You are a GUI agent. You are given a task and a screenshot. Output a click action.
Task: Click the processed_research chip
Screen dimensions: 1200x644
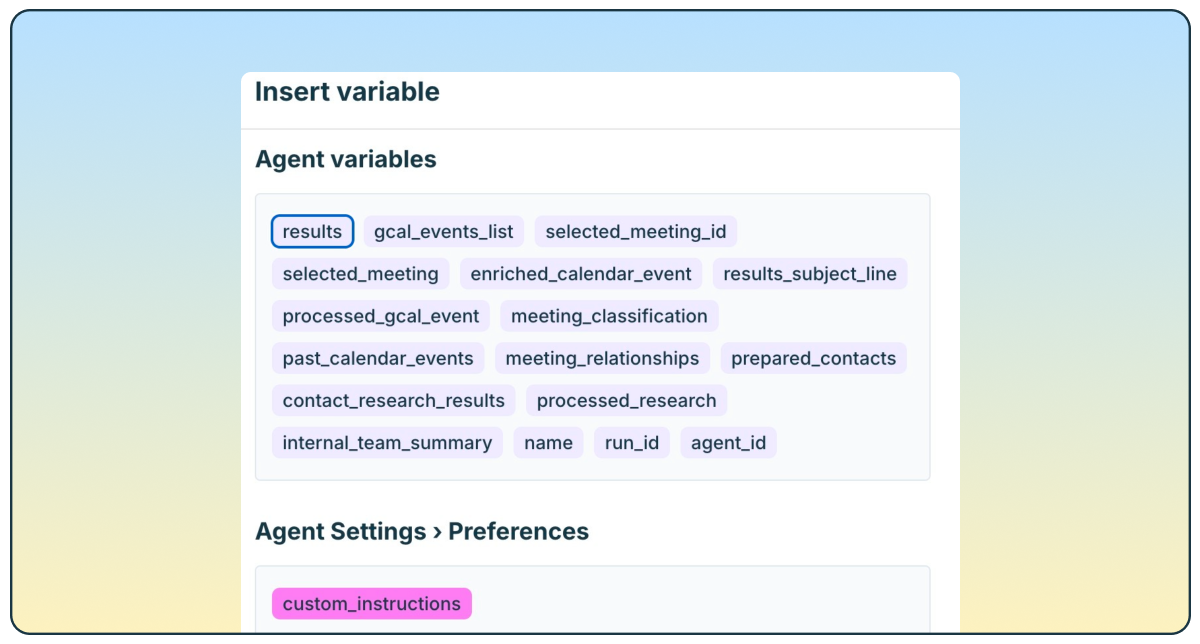point(626,400)
